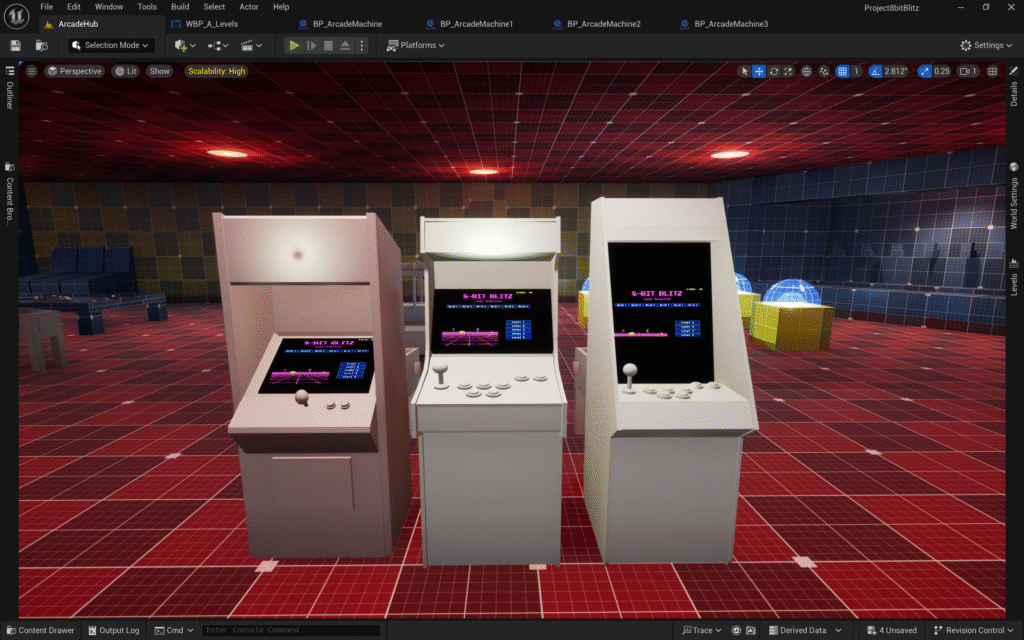Click the surface snapping icon
This screenshot has height=640, width=1024.
824,71
